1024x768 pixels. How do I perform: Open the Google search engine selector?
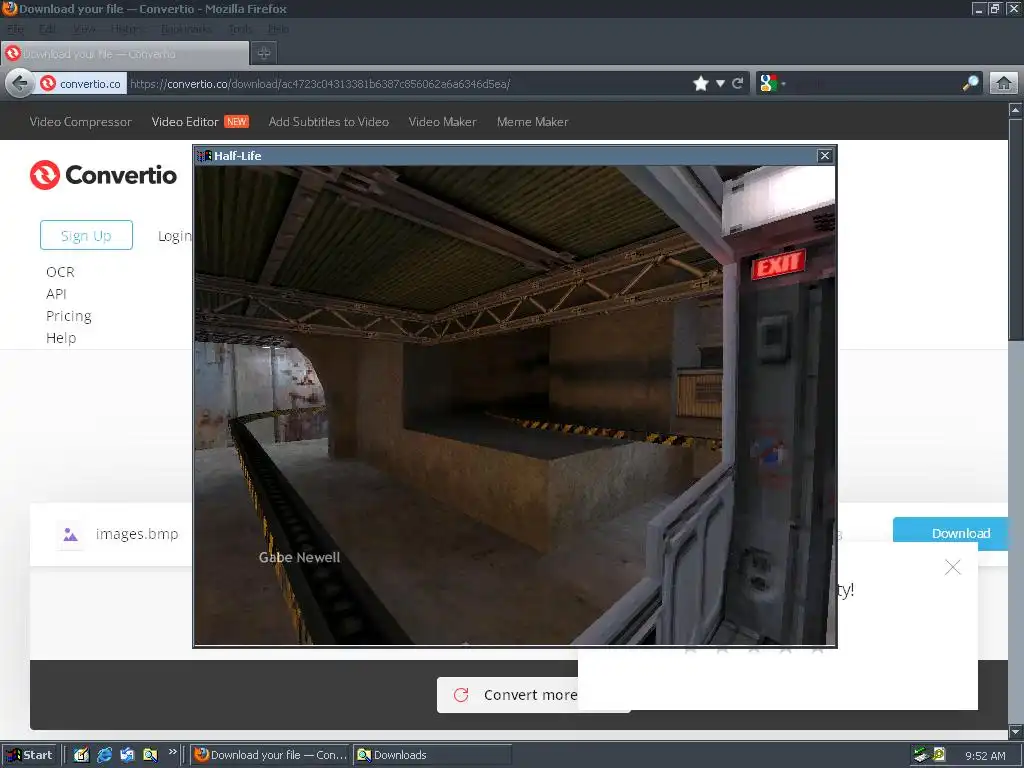pyautogui.click(x=772, y=84)
